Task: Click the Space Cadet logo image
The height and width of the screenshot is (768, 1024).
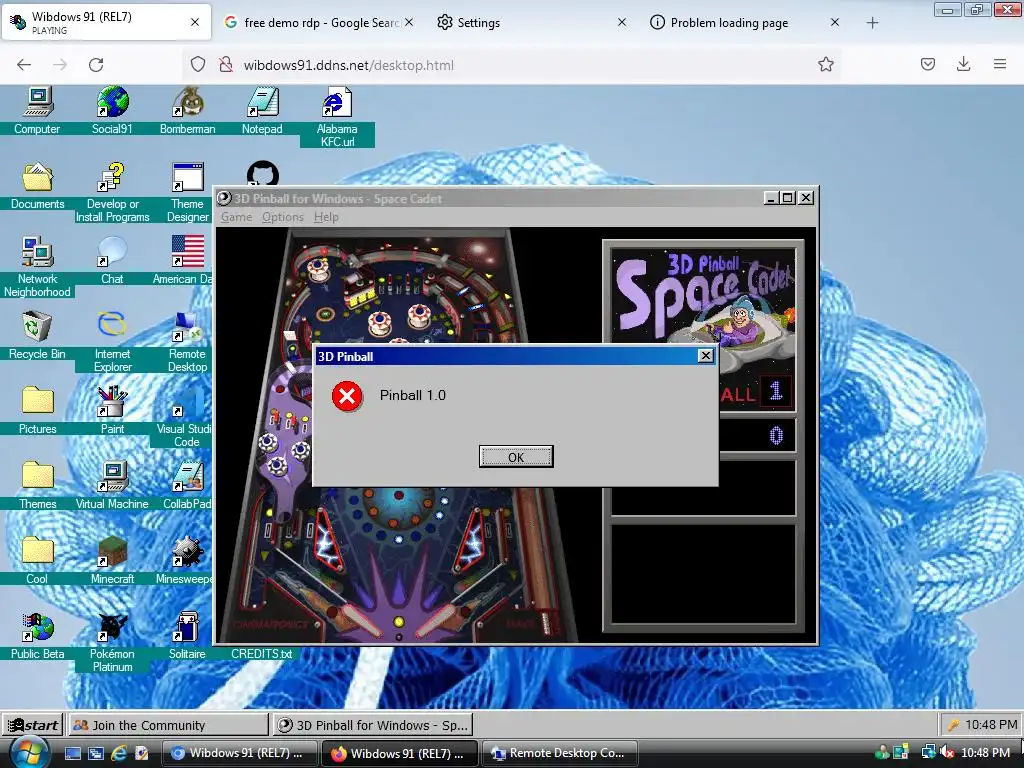Action: click(703, 313)
